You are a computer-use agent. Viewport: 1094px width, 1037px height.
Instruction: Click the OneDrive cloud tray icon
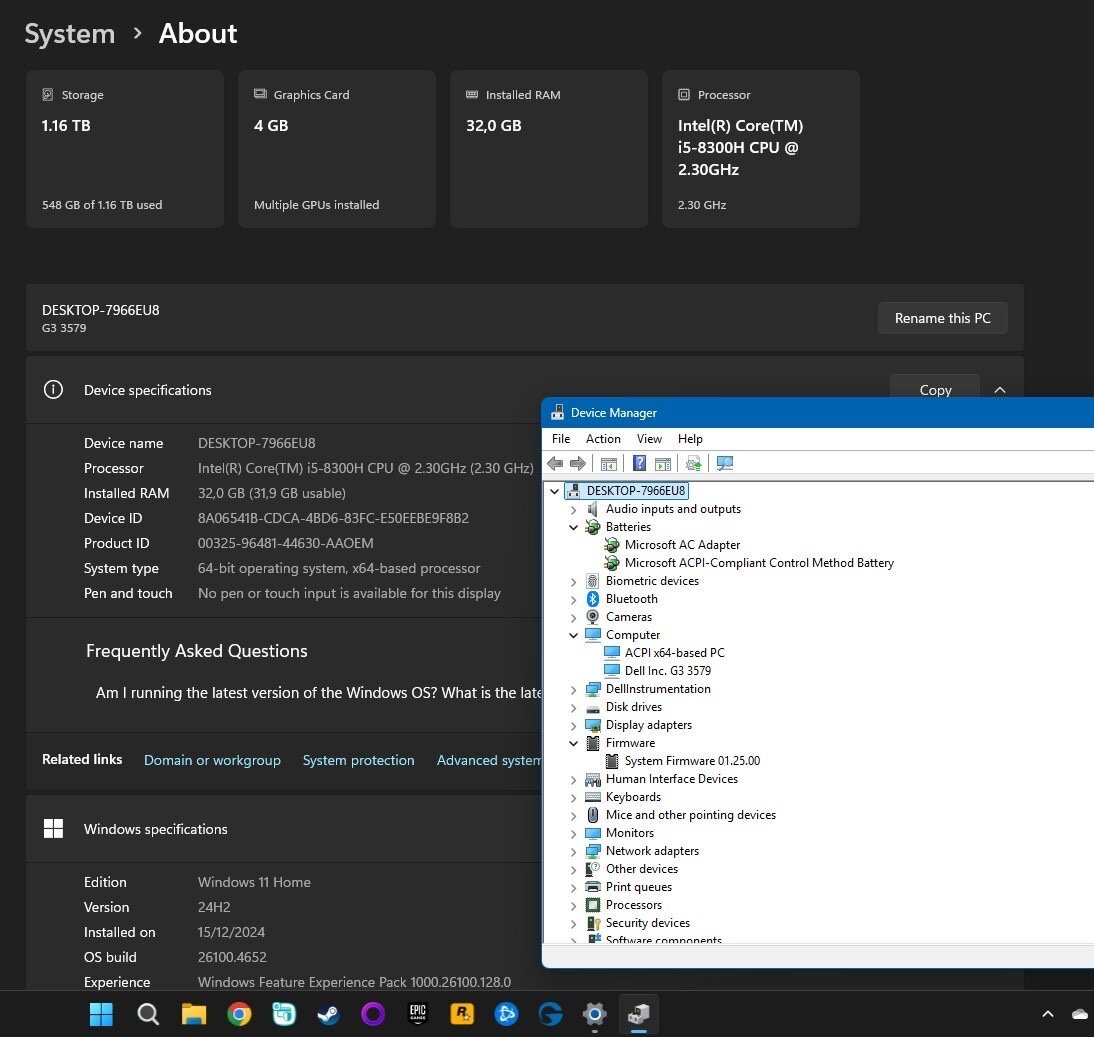click(1080, 1014)
